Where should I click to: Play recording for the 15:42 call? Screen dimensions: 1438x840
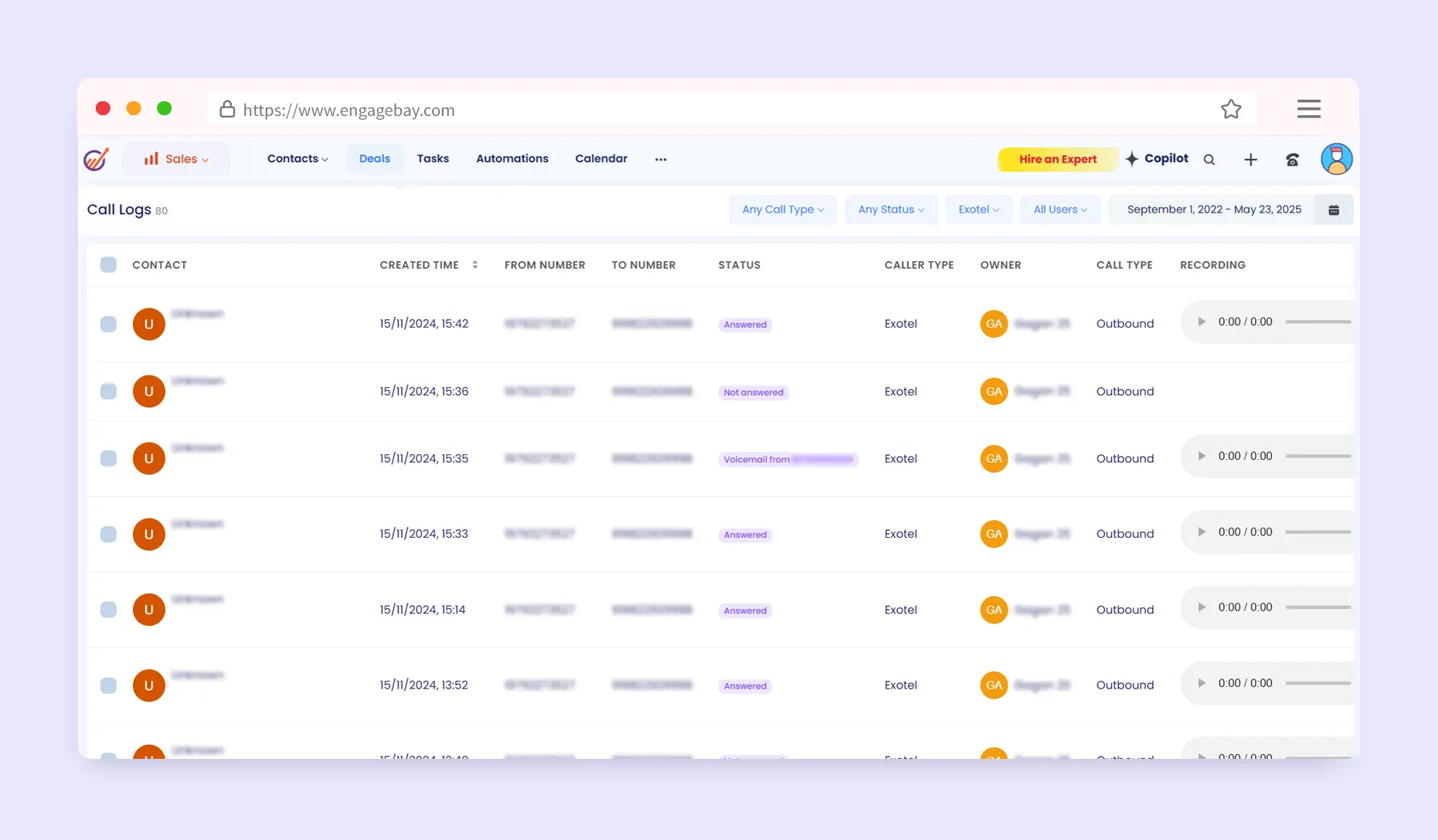click(x=1202, y=322)
